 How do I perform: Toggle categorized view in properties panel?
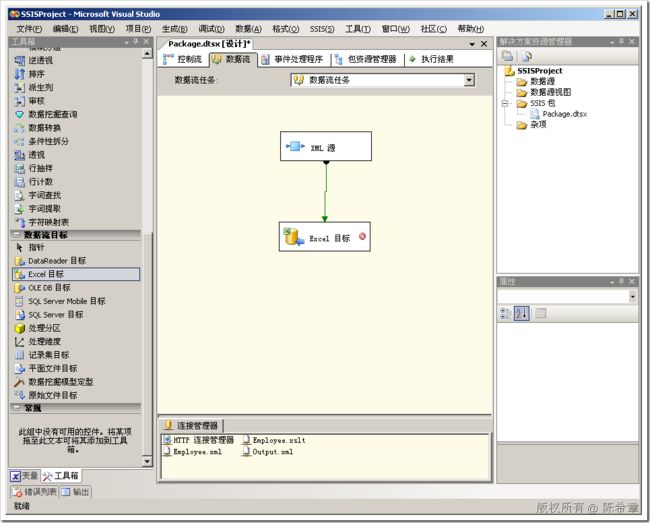(506, 314)
